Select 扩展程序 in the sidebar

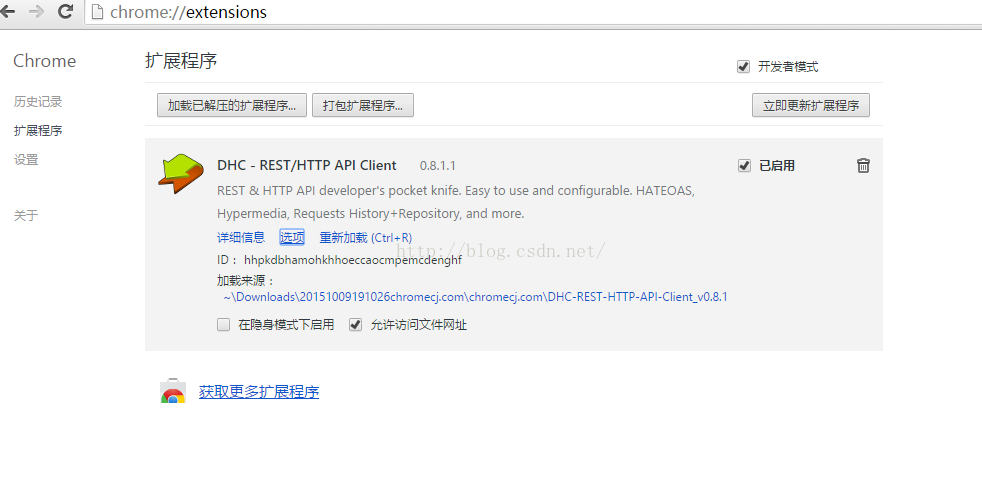click(38, 130)
